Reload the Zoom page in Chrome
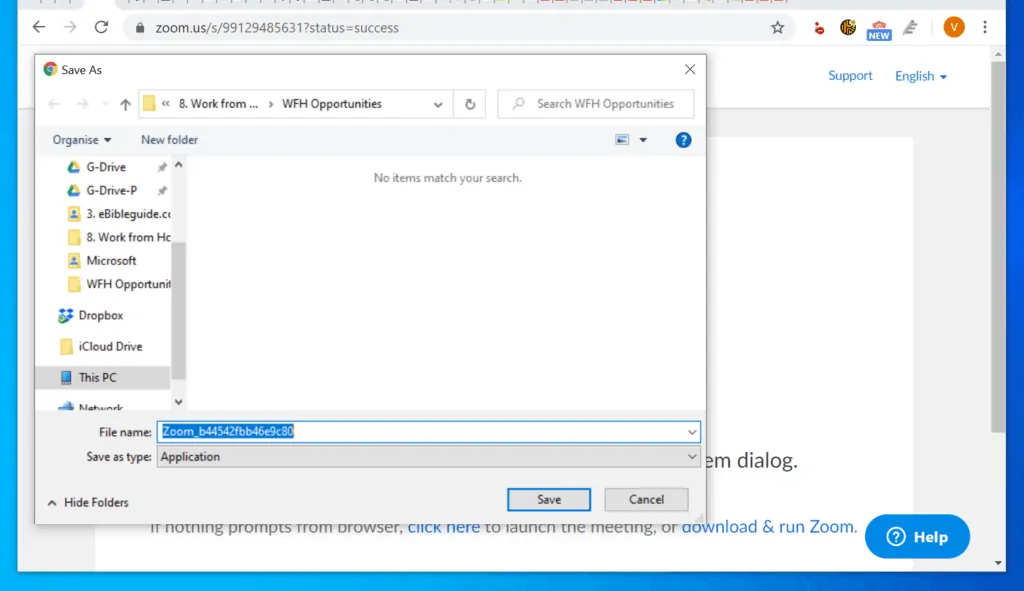Image resolution: width=1024 pixels, height=591 pixels. coord(101,27)
